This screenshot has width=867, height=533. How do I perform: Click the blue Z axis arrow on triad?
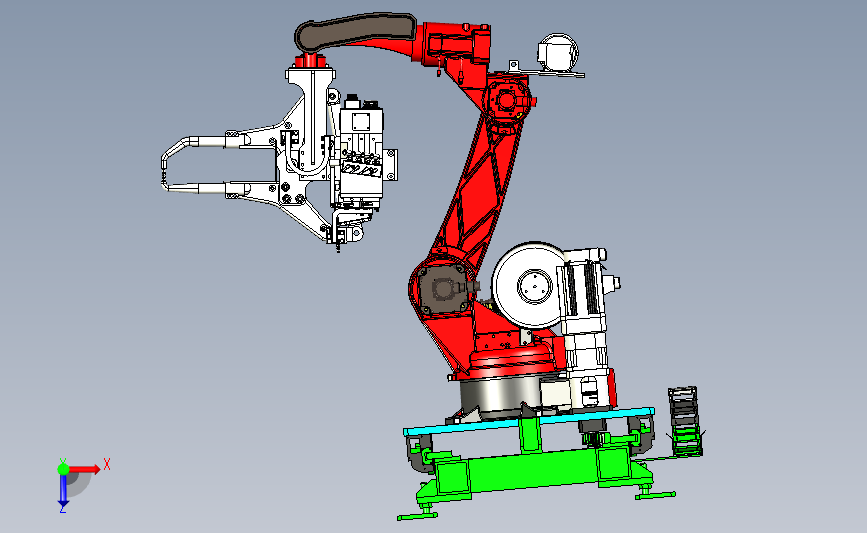[x=63, y=491]
